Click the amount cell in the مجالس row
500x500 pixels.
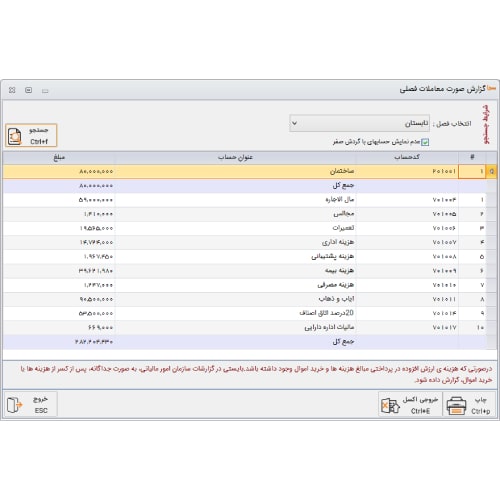pos(59,214)
